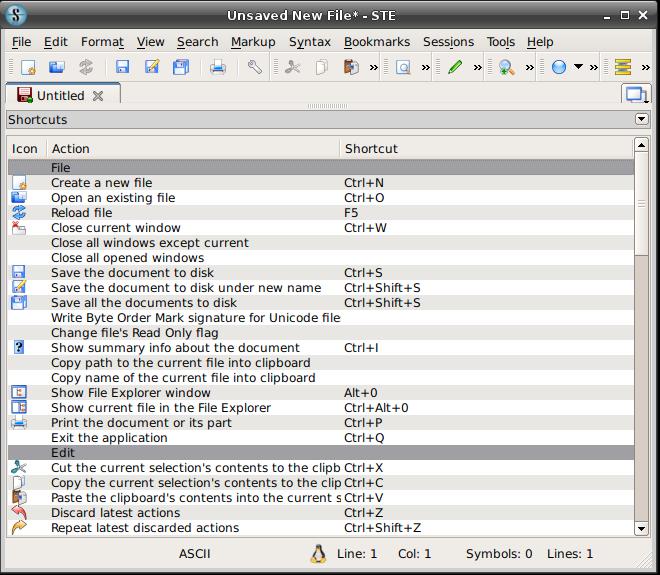
Task: Open the window list button at the tab bar's right
Action: pos(636,94)
